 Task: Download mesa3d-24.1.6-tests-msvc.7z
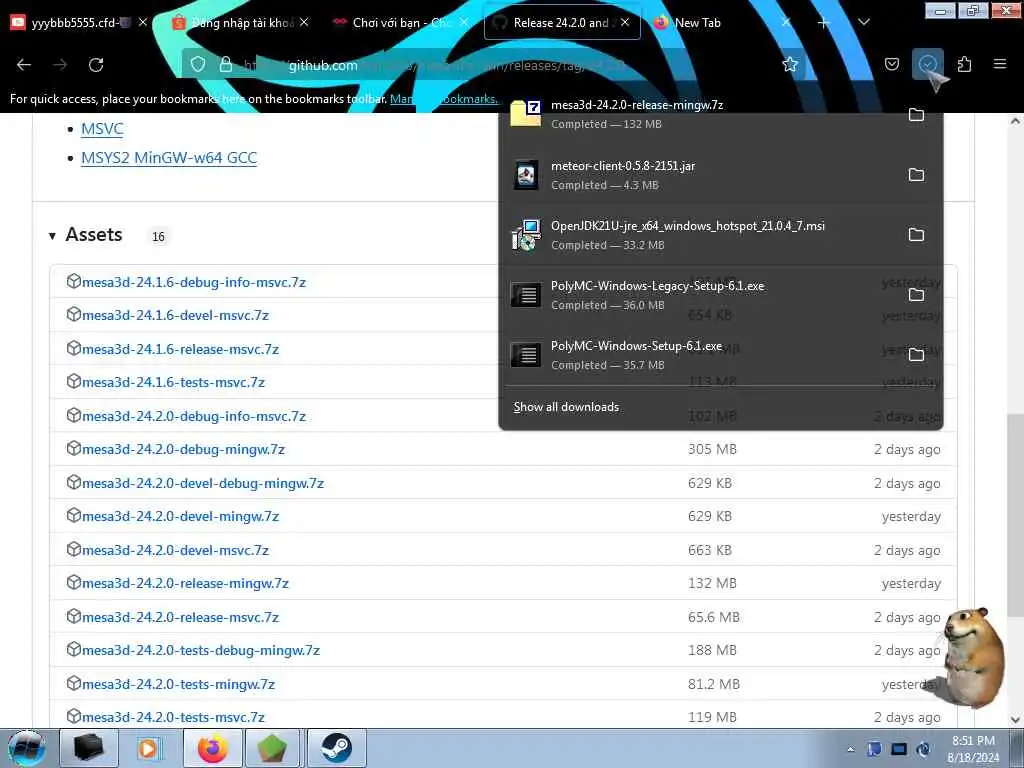[x=173, y=382]
